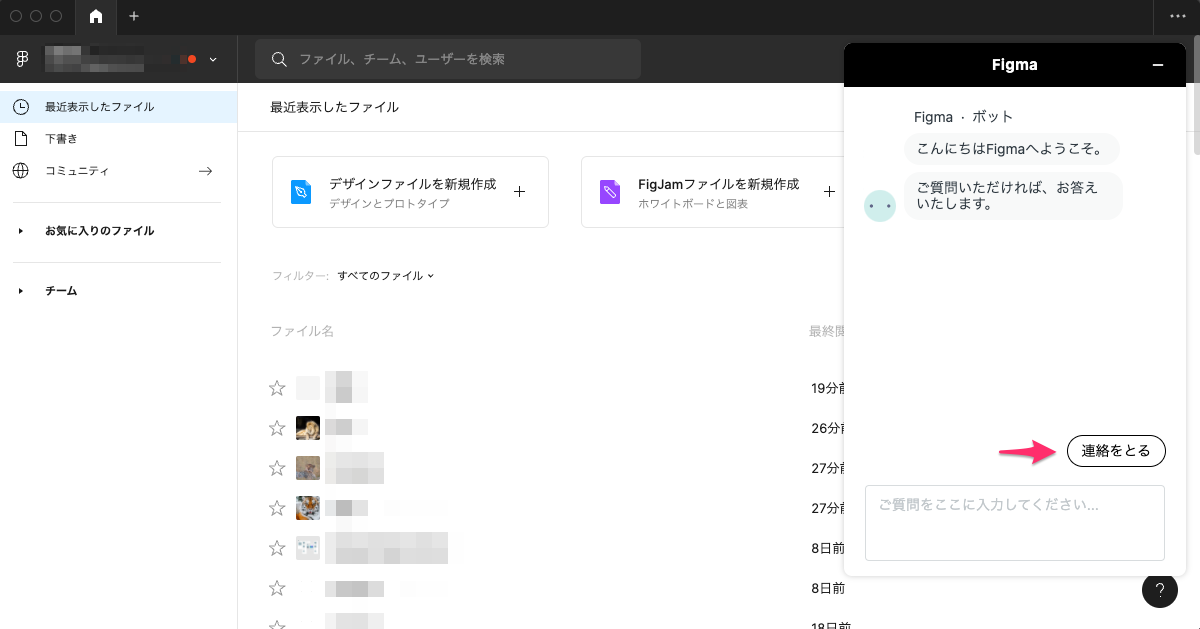
Task: Switch to the home tab
Action: [x=95, y=17]
